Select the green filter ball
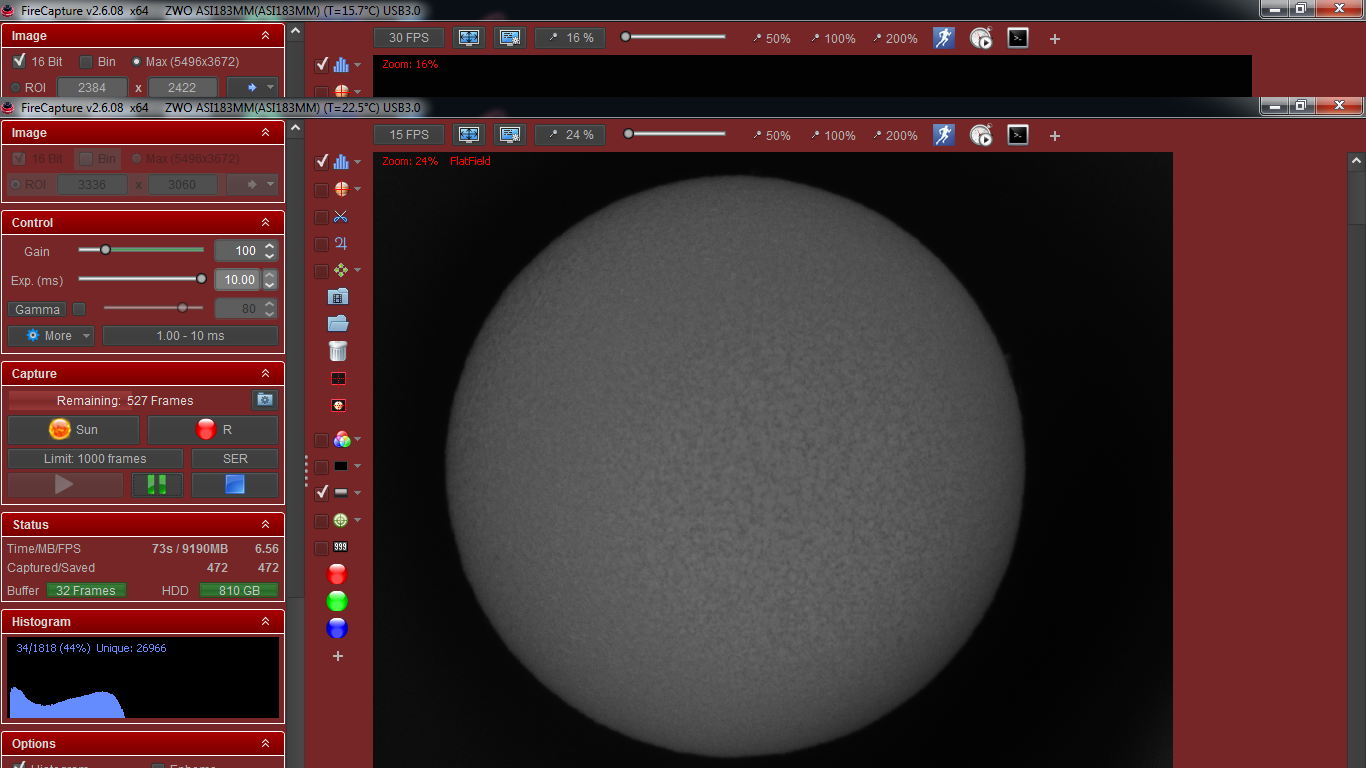 click(337, 601)
